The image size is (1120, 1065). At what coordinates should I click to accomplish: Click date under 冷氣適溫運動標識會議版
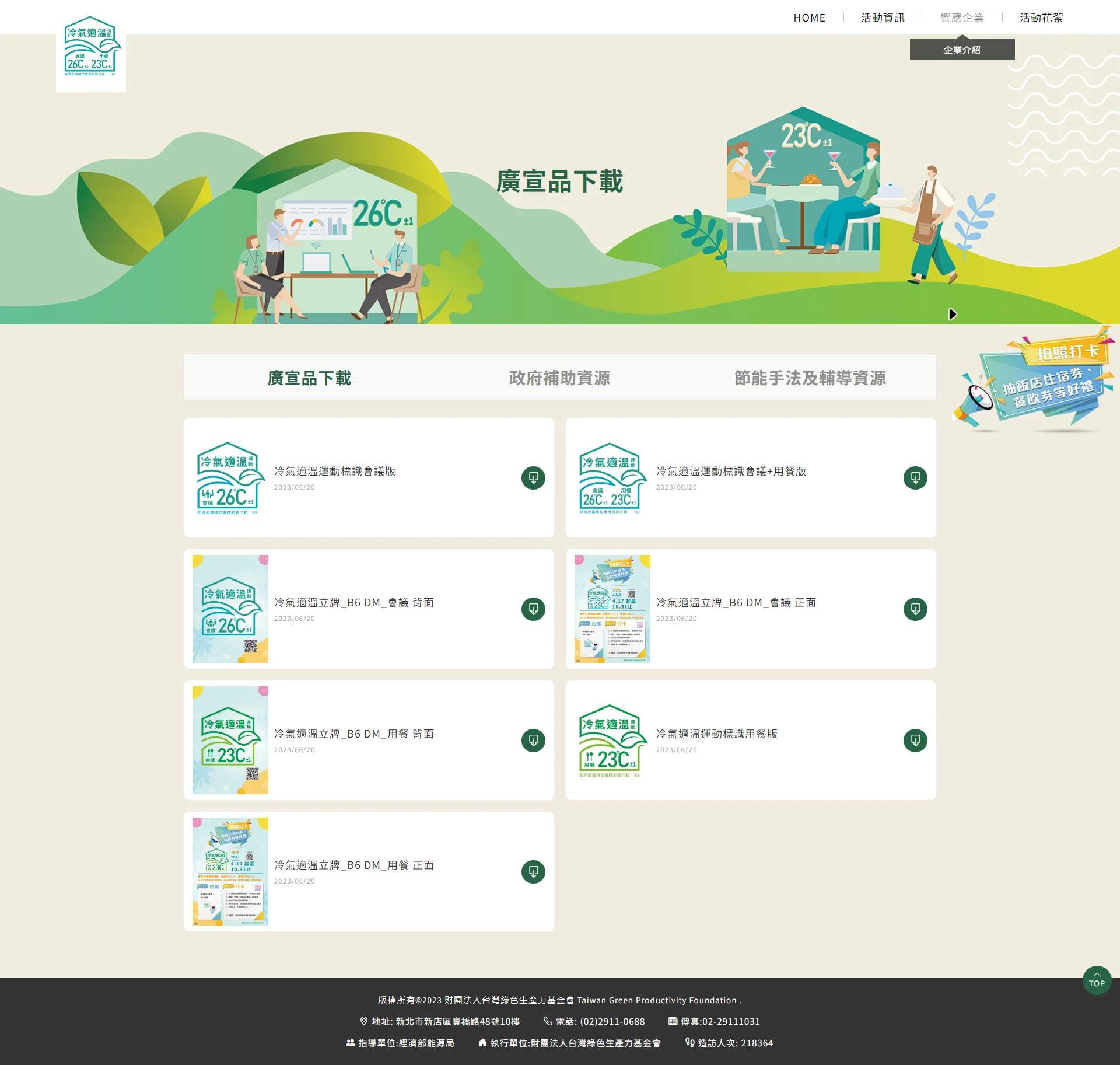click(295, 487)
